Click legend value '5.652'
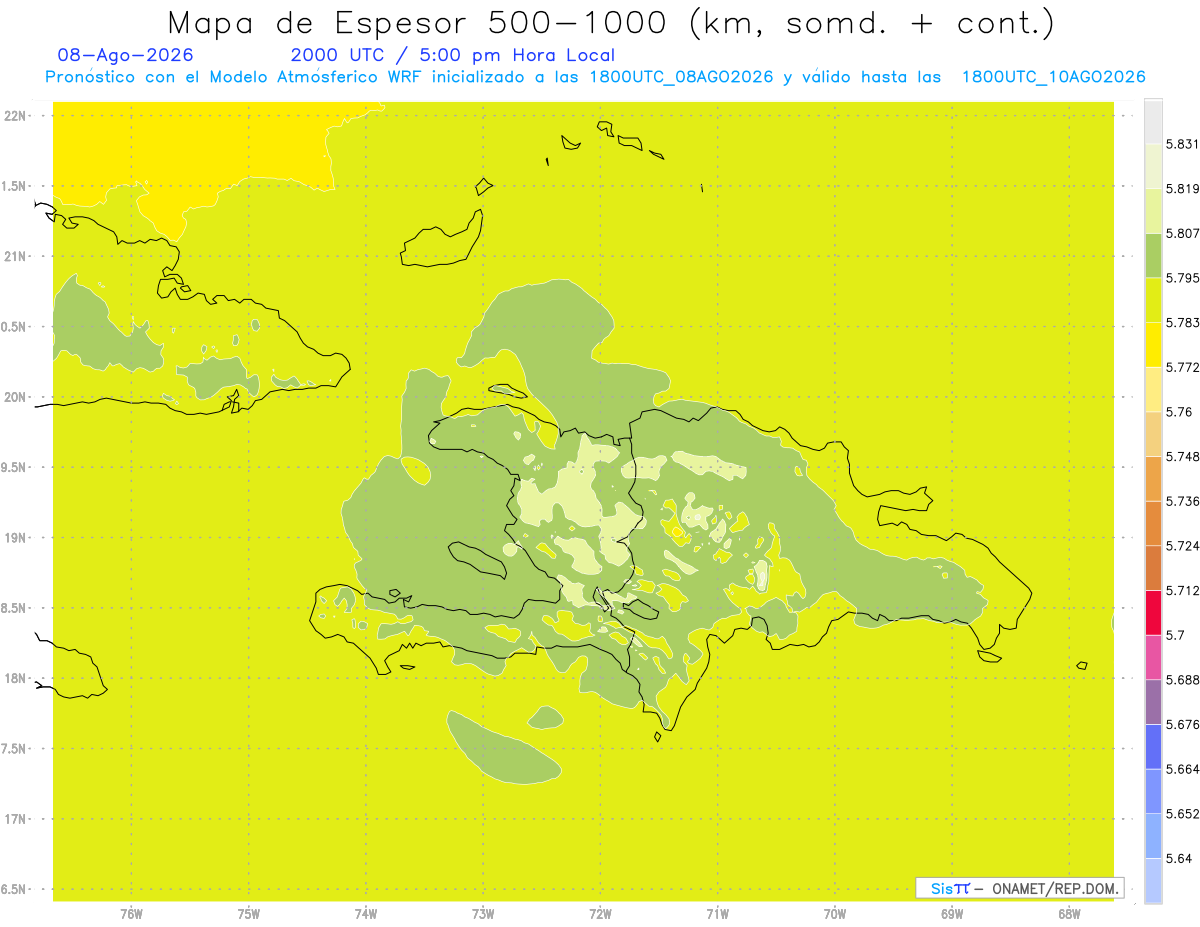The image size is (1200, 927). point(1182,814)
